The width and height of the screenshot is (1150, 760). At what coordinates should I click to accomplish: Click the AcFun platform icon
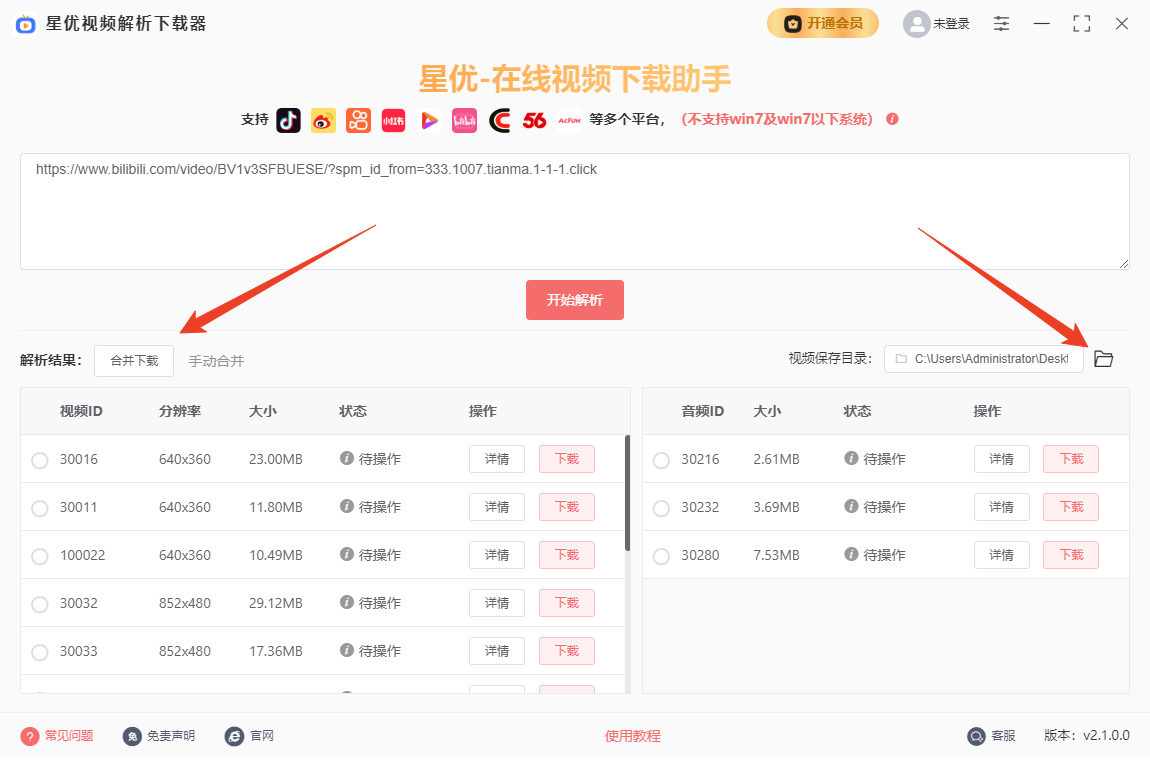(x=569, y=120)
